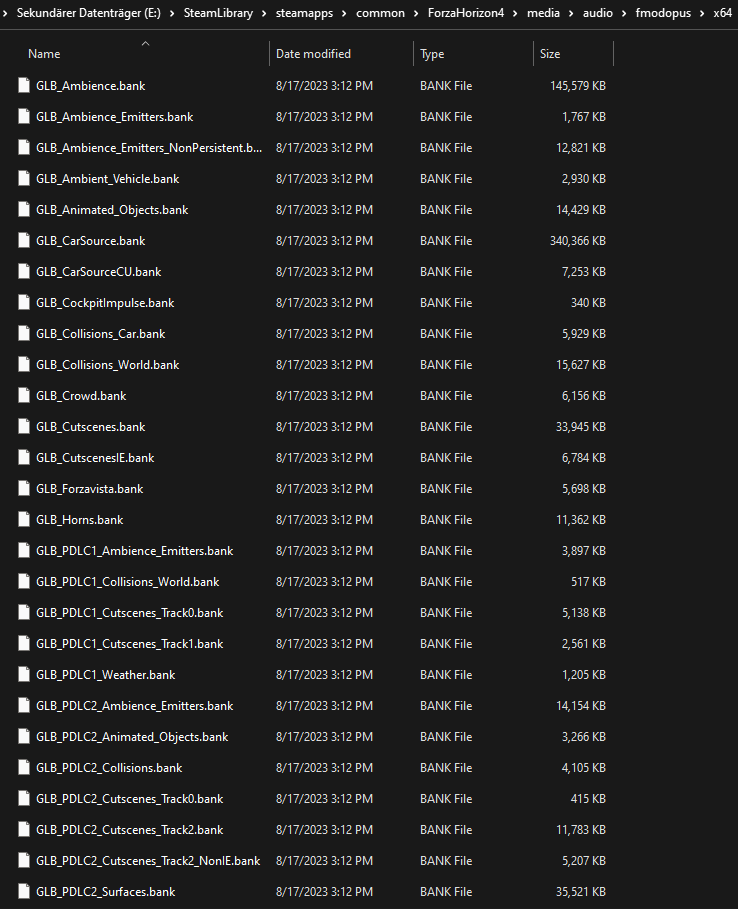Open the steamapps breadcrumb segment

tap(304, 13)
